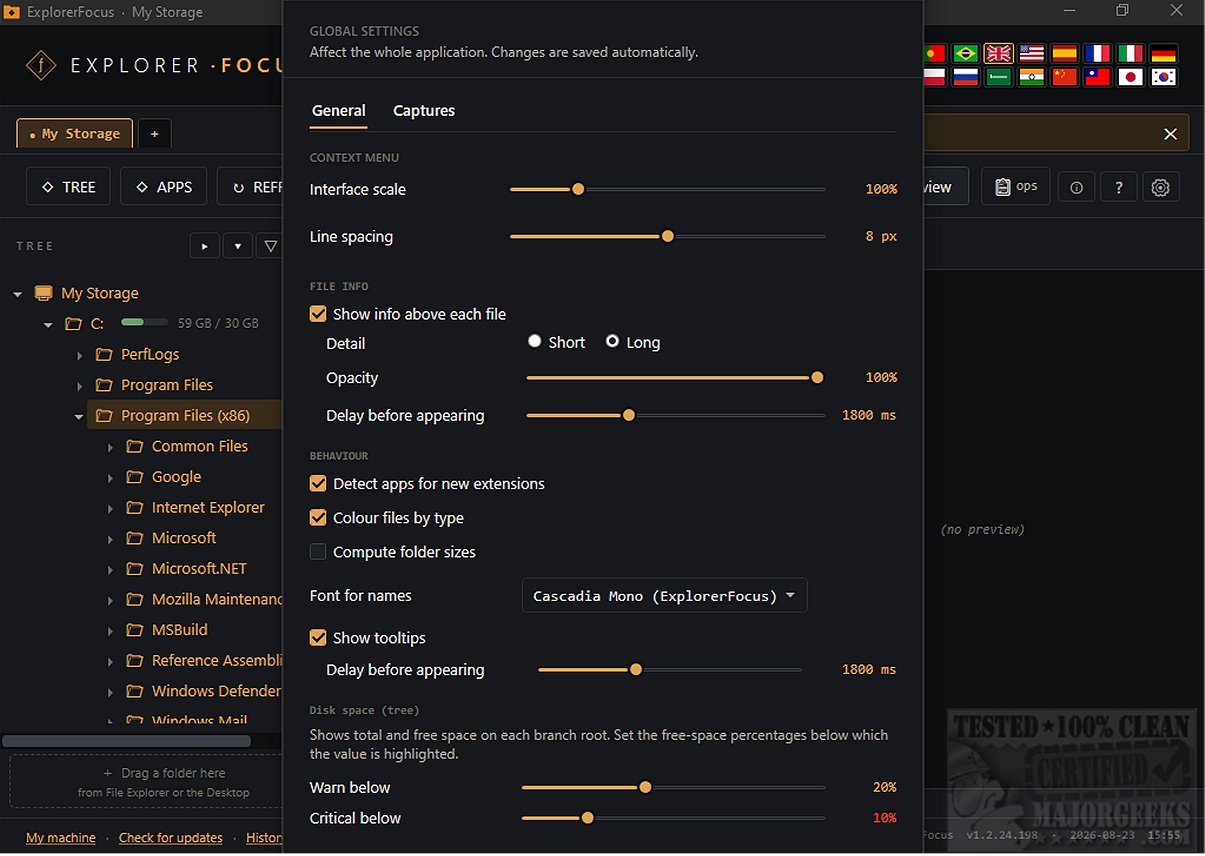This screenshot has width=1205, height=856.
Task: Open help with the question mark icon
Action: click(x=1119, y=188)
